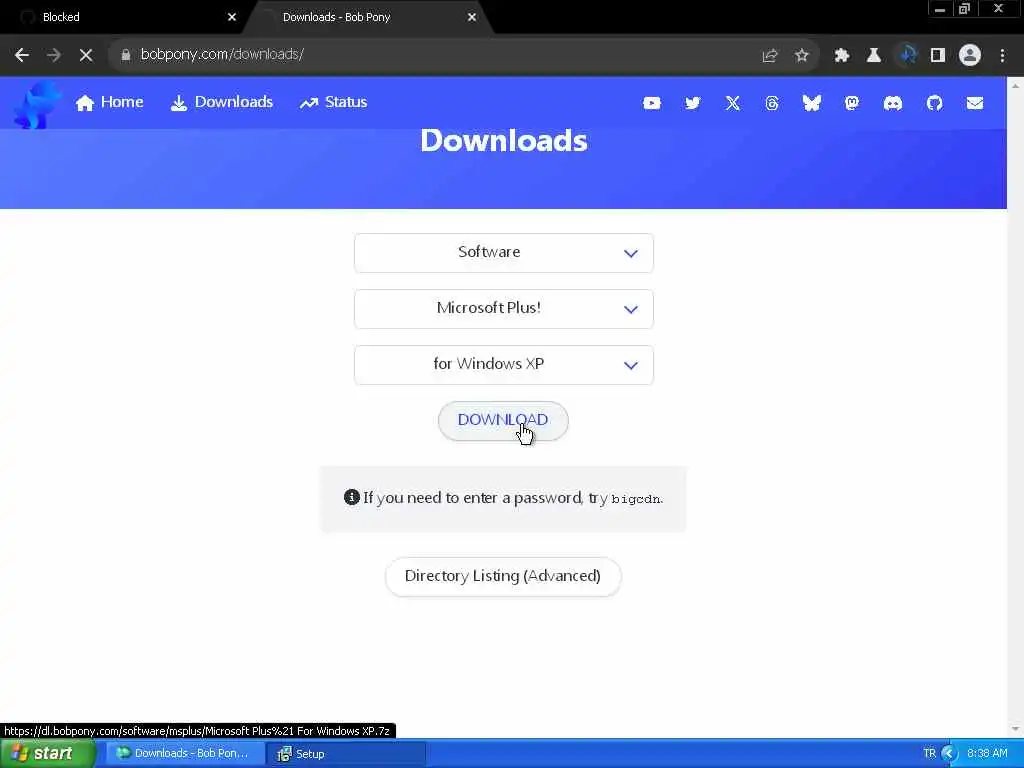1024x768 pixels.
Task: Expand the for Windows XP dropdown
Action: (x=504, y=365)
